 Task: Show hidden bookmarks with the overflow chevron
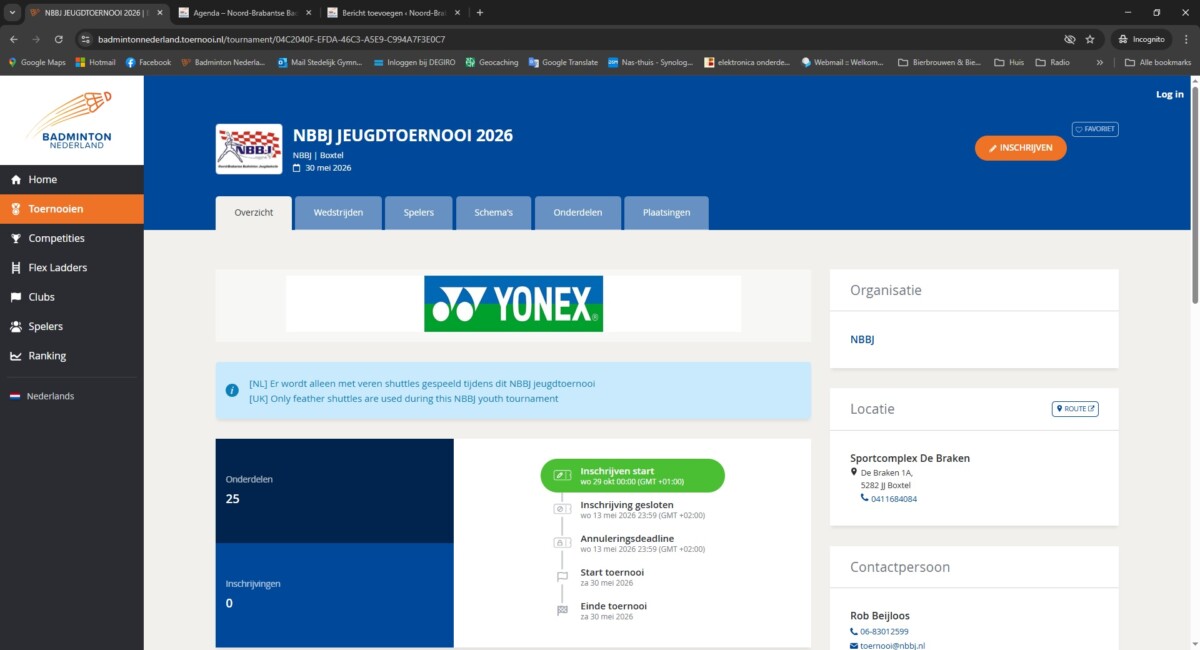click(x=1100, y=62)
